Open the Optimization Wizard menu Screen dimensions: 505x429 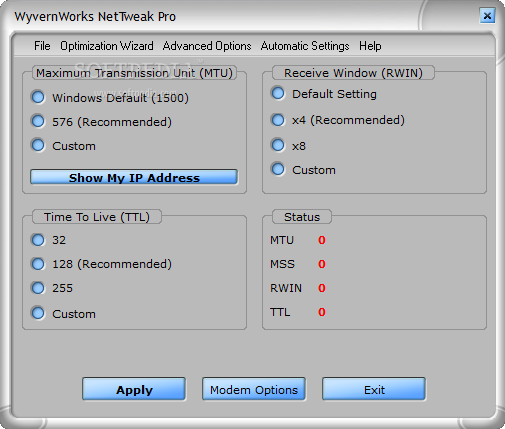(107, 46)
